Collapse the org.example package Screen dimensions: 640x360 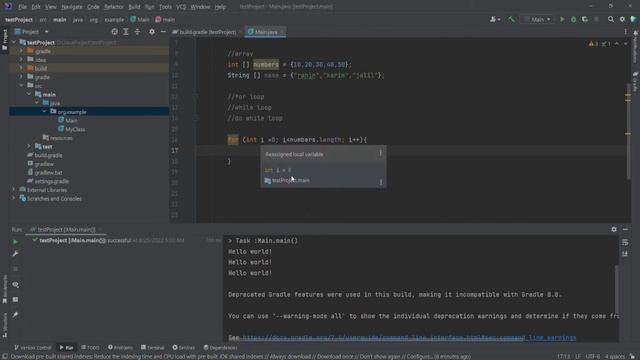[x=44, y=111]
